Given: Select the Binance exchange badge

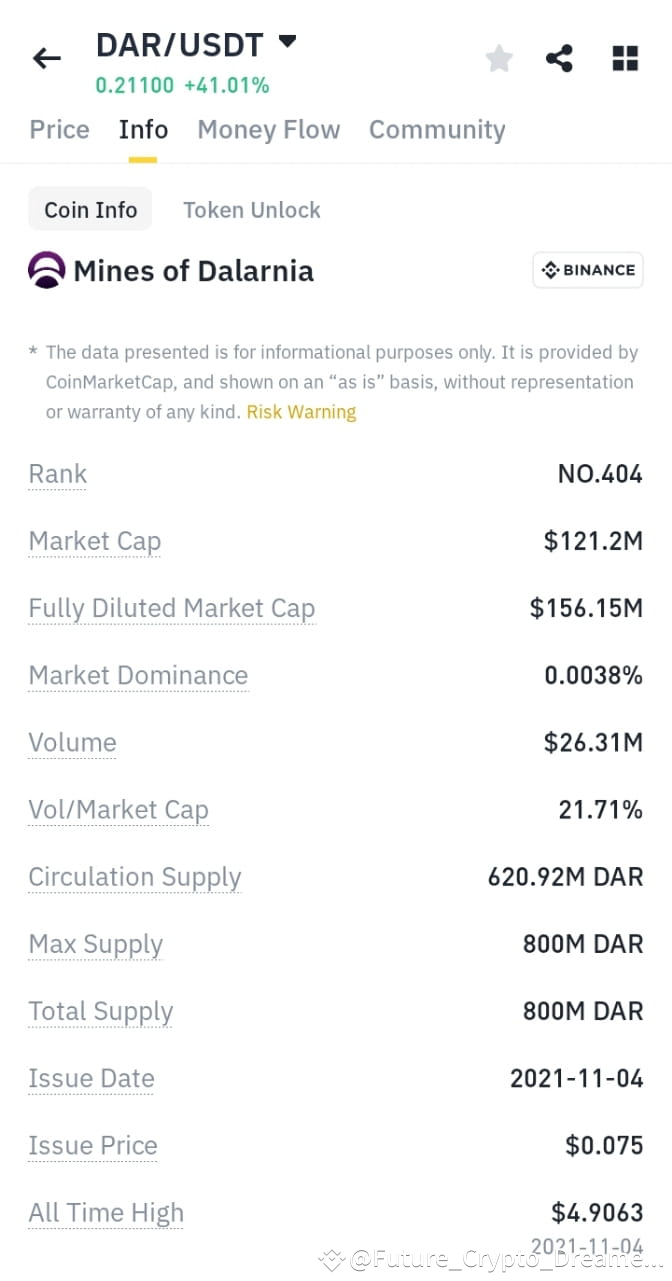Looking at the screenshot, I should pos(587,270).
